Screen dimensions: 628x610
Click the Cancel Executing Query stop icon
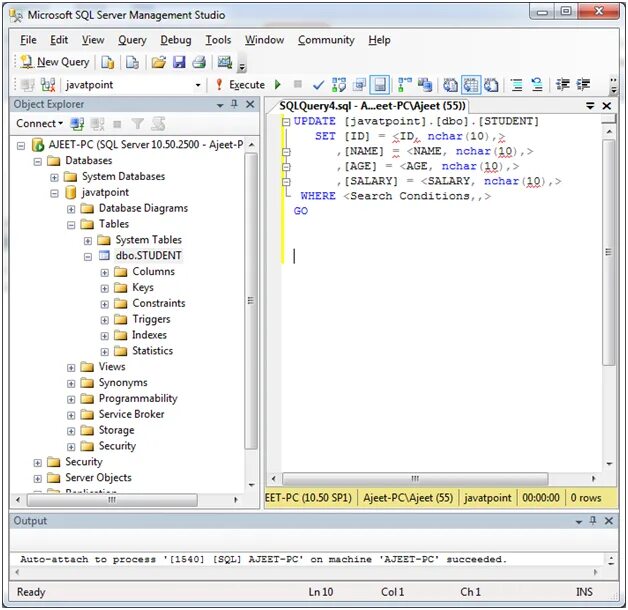coord(298,84)
